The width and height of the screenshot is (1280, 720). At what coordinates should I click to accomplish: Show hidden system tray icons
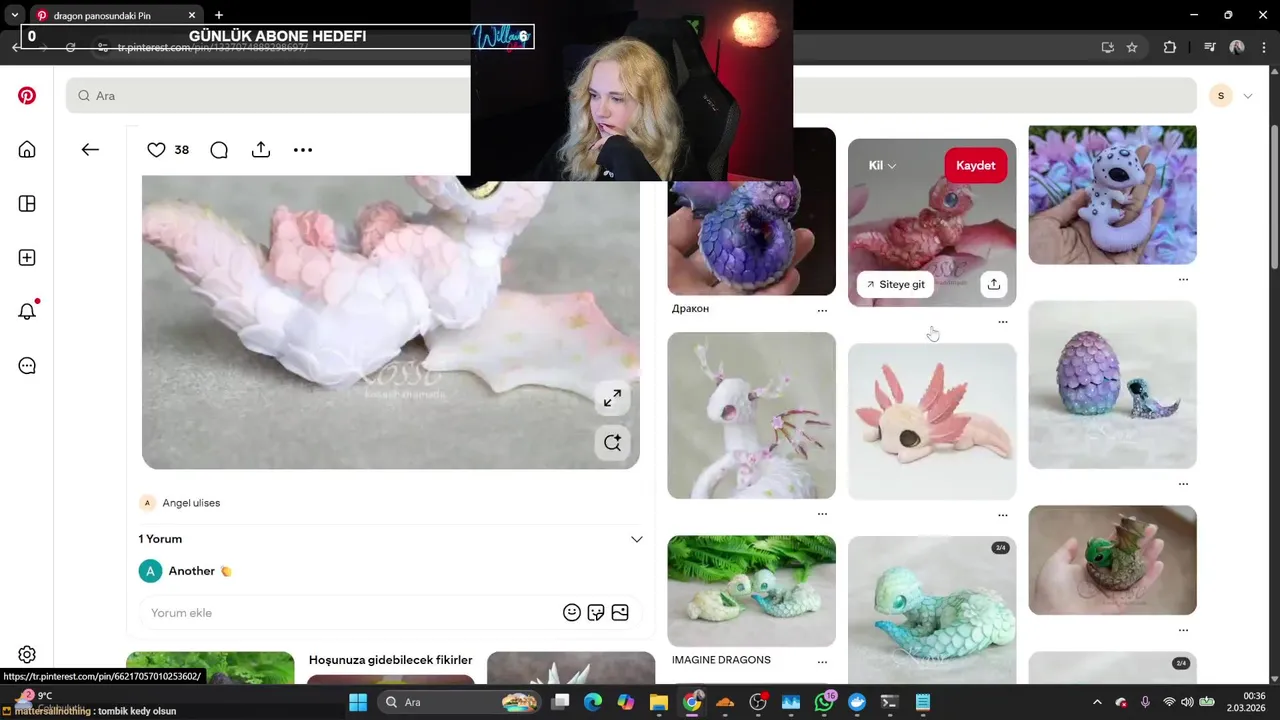(x=1097, y=702)
